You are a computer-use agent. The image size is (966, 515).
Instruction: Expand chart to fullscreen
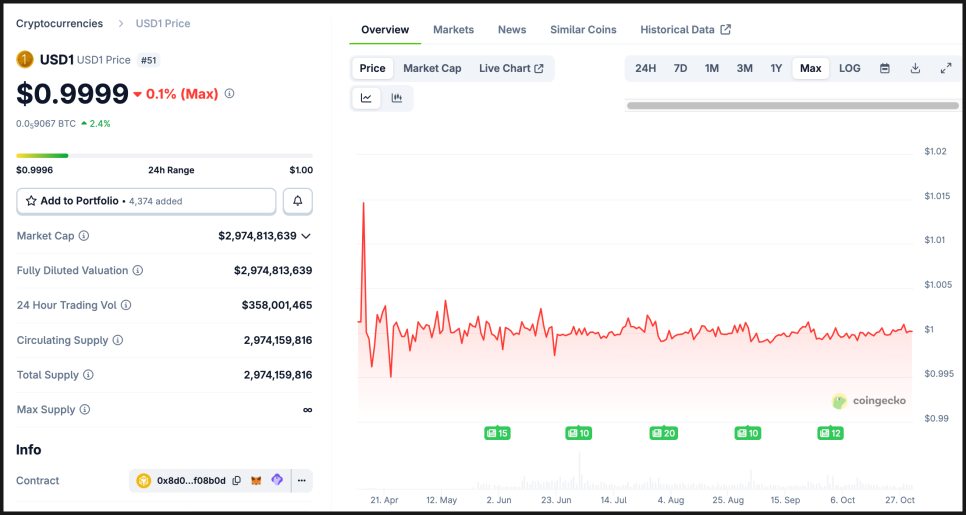pyautogui.click(x=945, y=68)
